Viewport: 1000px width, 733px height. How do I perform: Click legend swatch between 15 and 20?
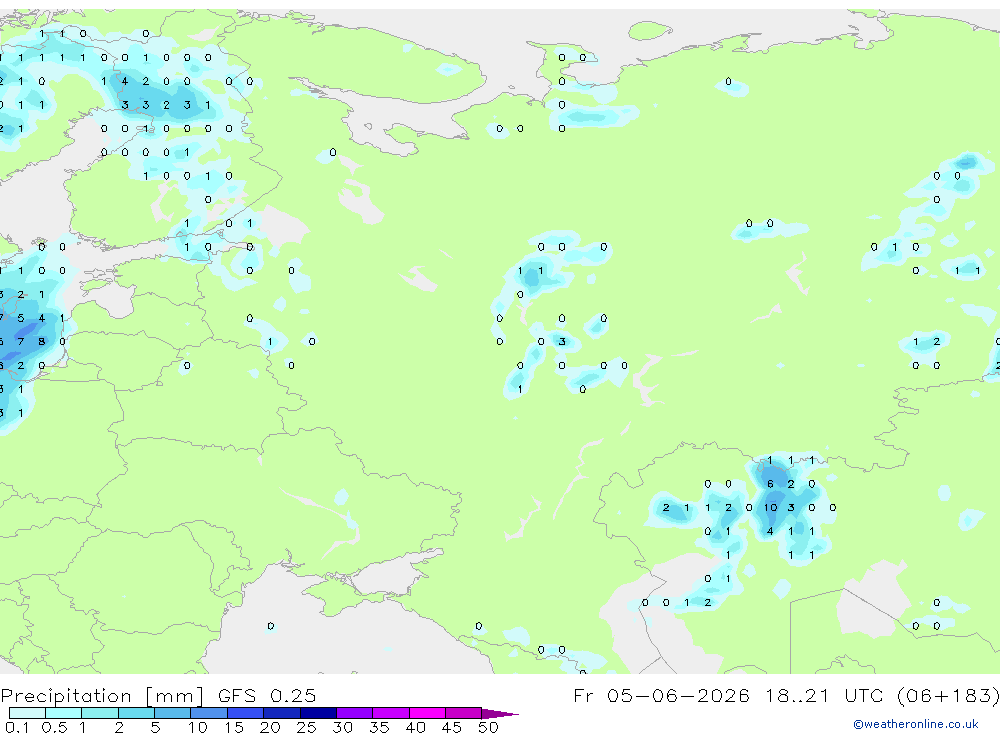click(246, 713)
